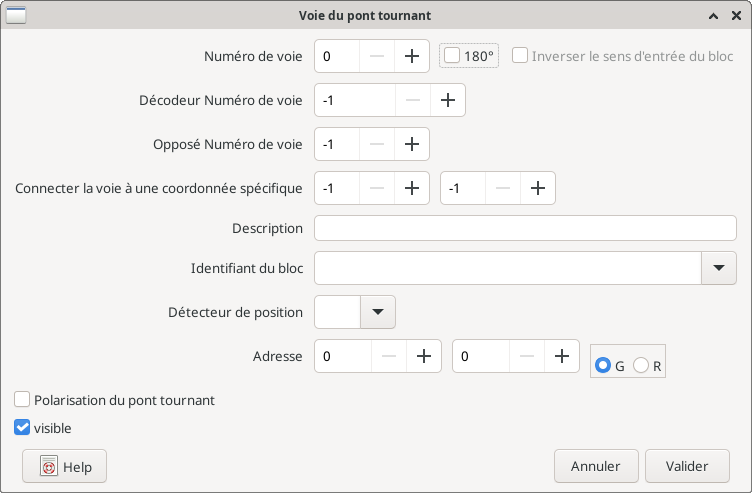Increment the second Adresse field
Image resolution: width=752 pixels, height=493 pixels.
(562, 356)
